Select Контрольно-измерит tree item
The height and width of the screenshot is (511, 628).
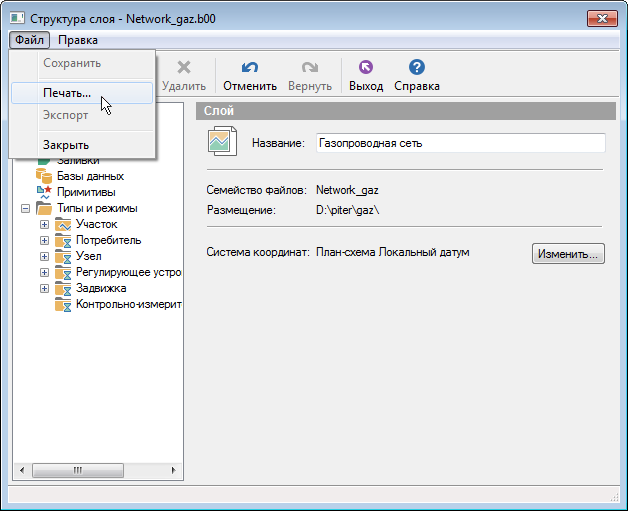(x=129, y=304)
